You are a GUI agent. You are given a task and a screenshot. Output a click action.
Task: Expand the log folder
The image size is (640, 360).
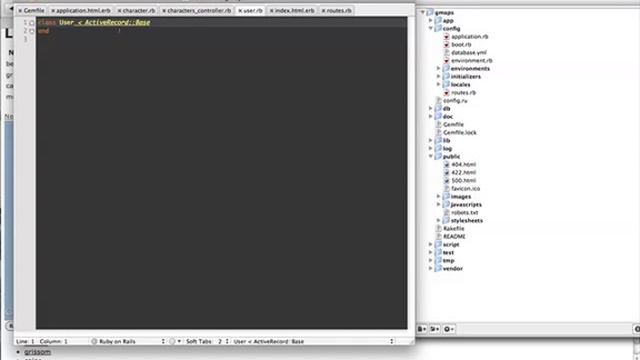pos(431,149)
